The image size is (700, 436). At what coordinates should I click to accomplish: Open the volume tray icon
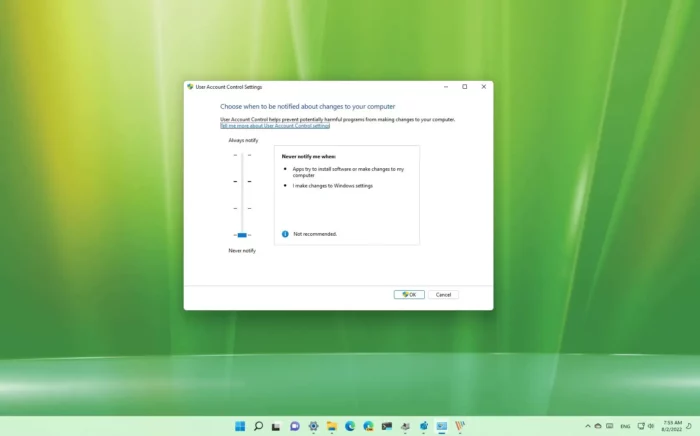(x=651, y=426)
